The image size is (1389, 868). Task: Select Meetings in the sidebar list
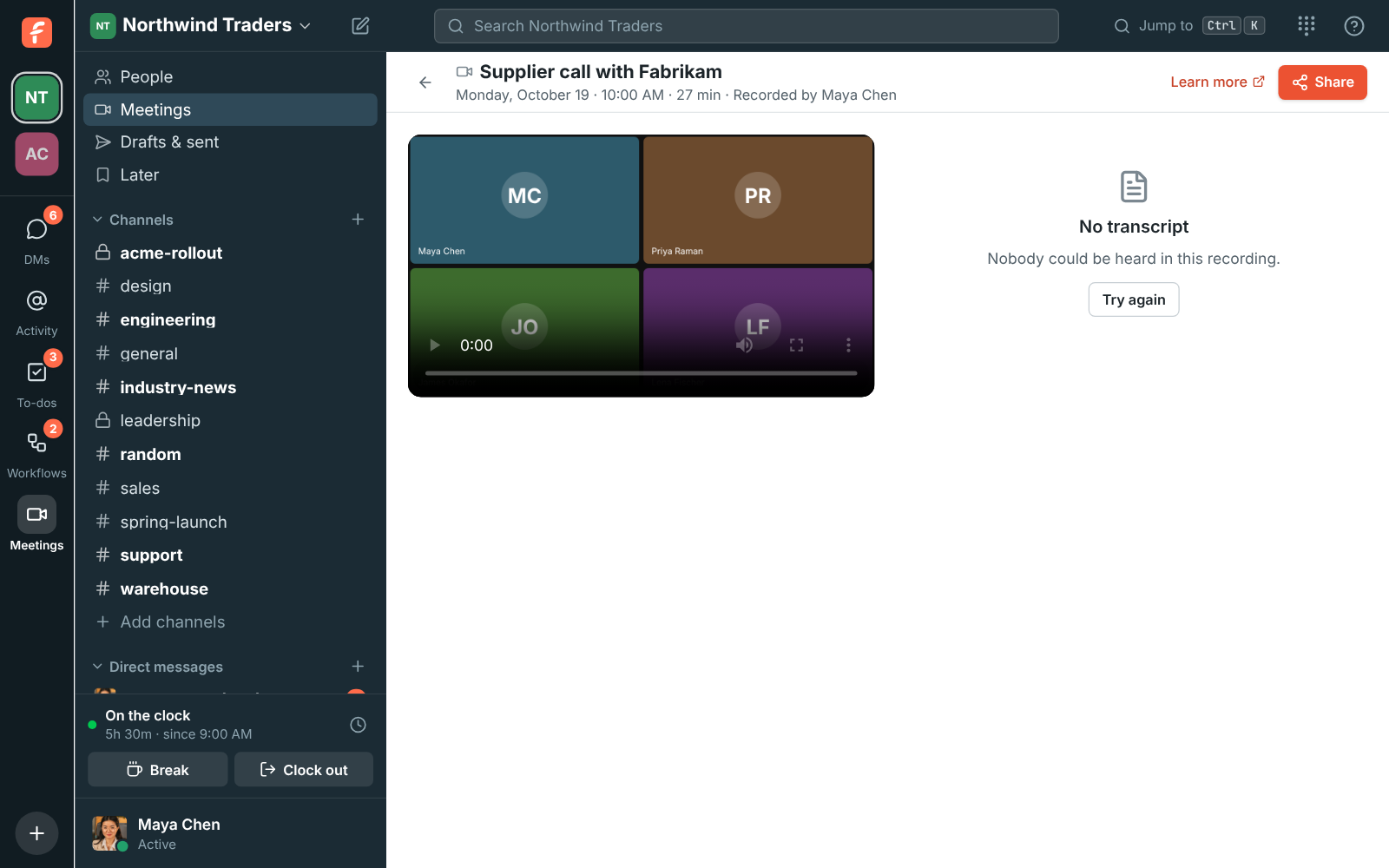pos(230,109)
